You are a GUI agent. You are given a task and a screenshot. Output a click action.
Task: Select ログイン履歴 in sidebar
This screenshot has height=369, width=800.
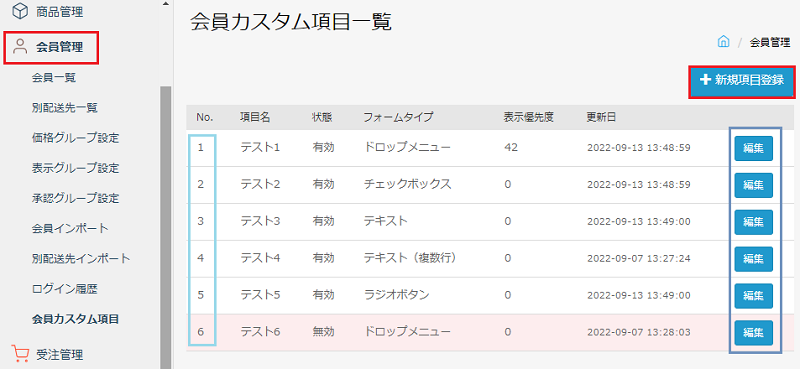pyautogui.click(x=64, y=289)
